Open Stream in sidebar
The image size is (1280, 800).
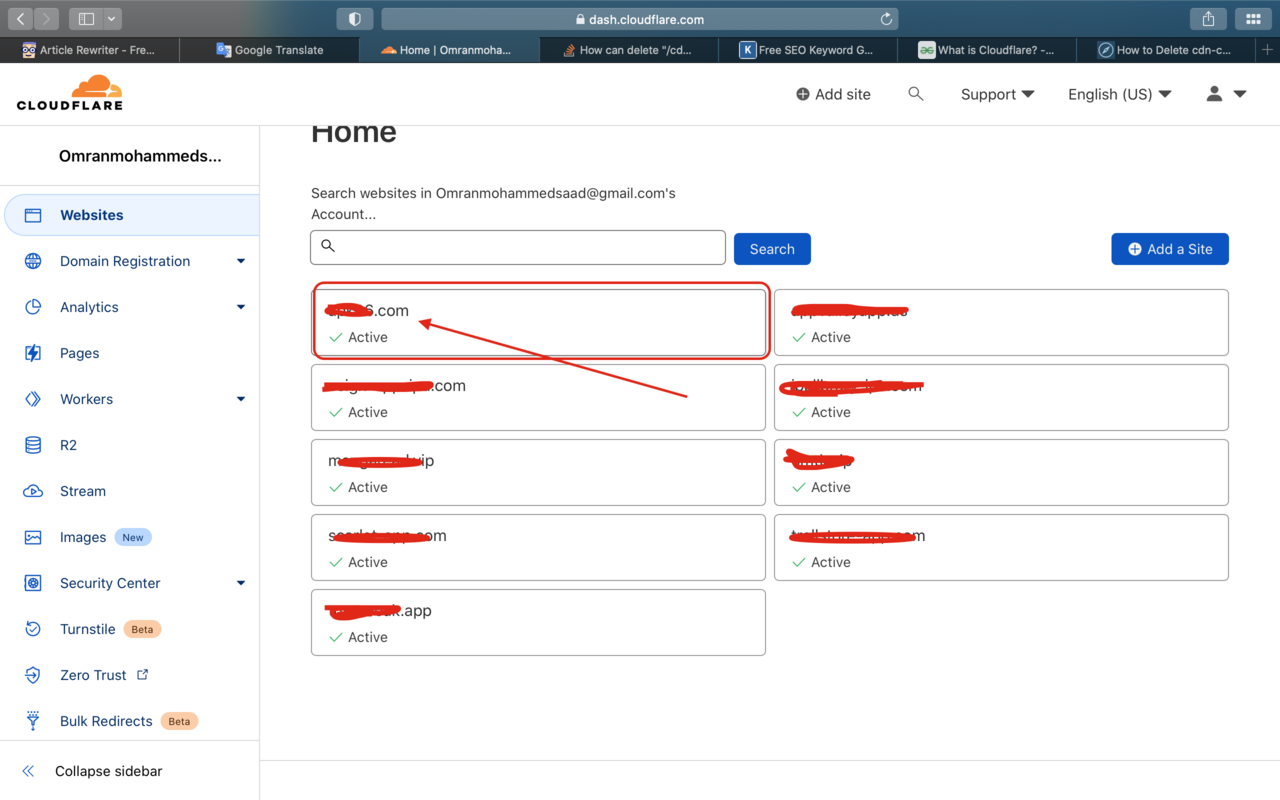tap(82, 491)
